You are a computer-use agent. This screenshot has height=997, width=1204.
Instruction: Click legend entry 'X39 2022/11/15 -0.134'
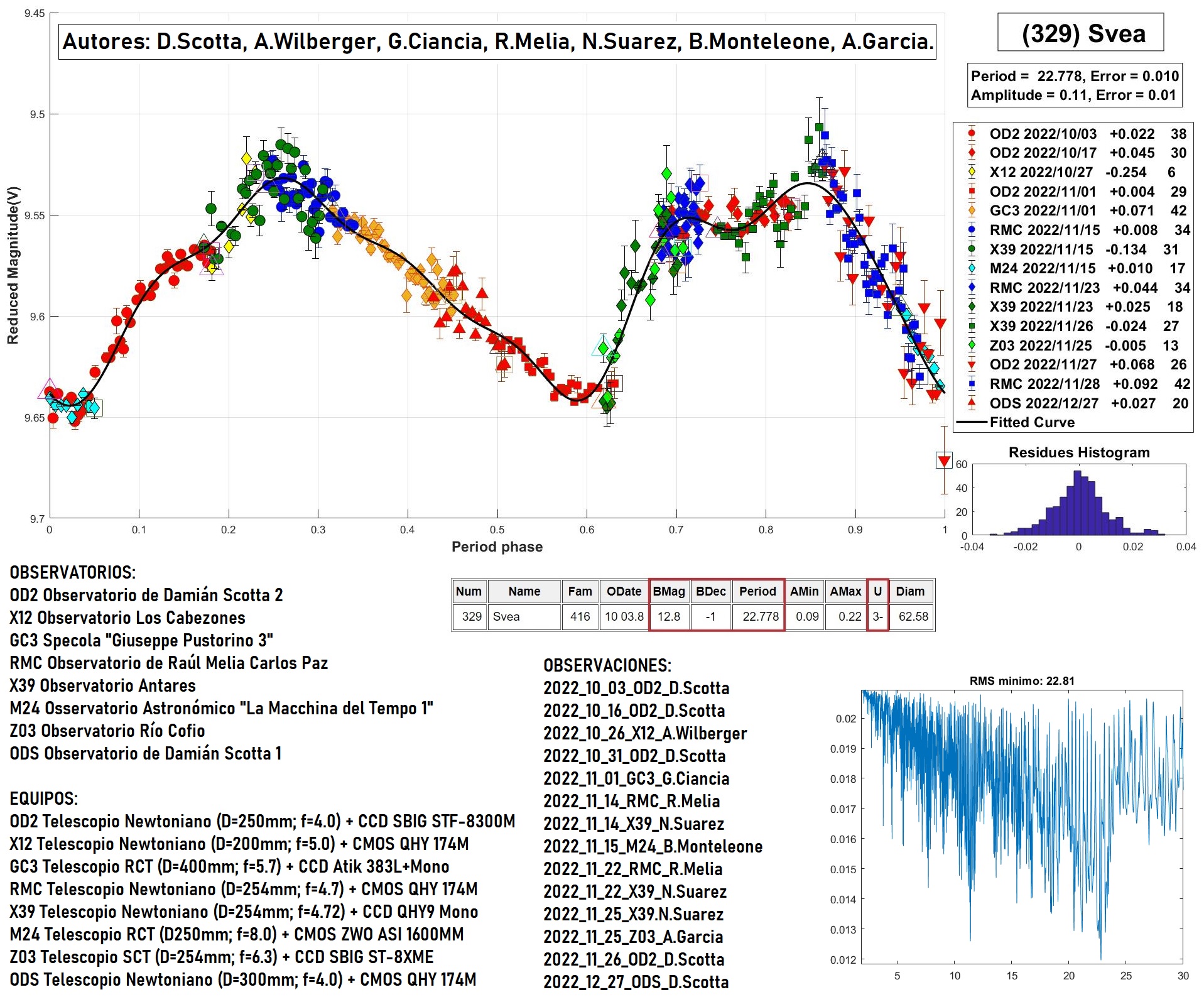1073,249
